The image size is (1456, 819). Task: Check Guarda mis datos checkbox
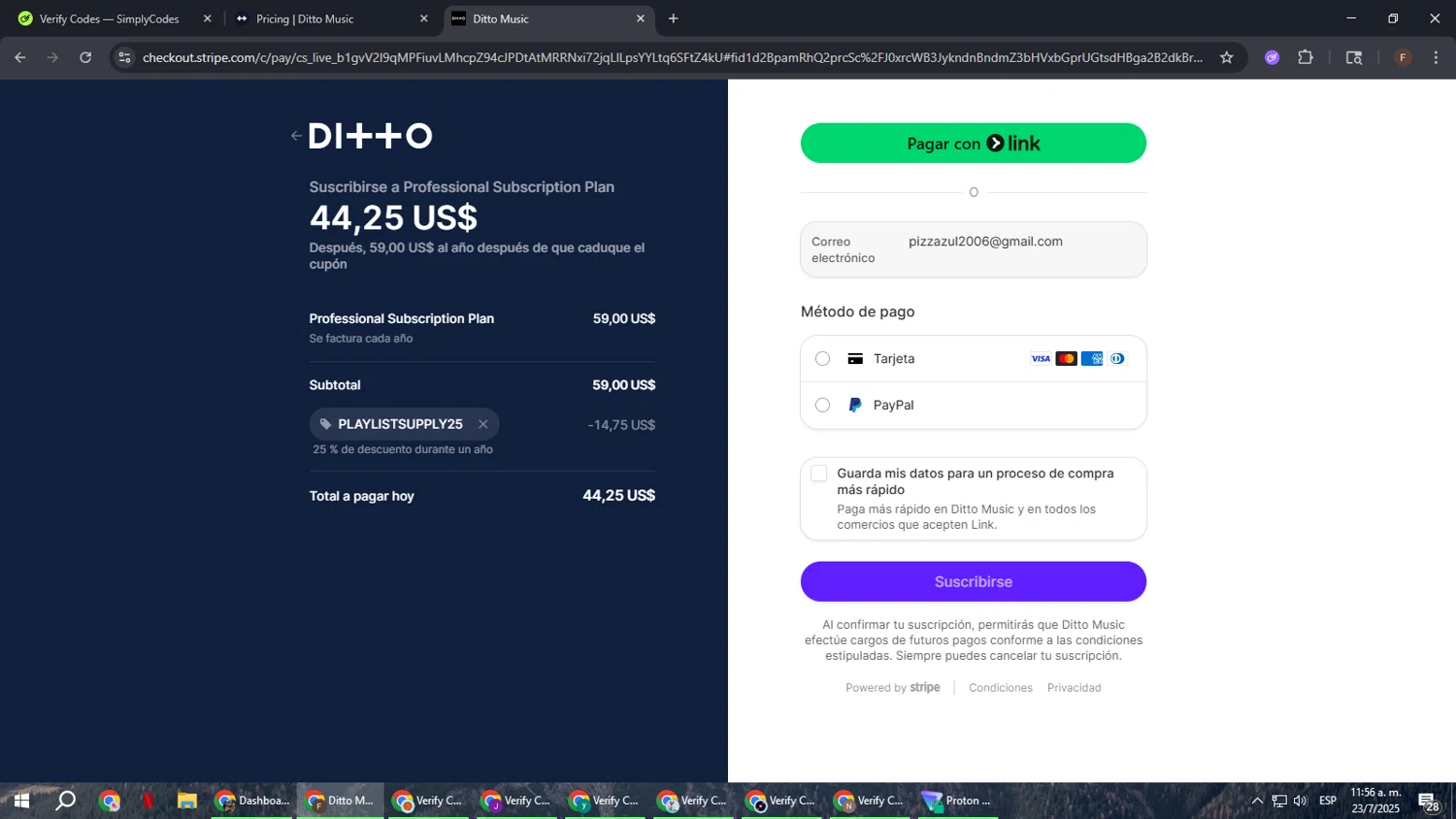(x=819, y=474)
